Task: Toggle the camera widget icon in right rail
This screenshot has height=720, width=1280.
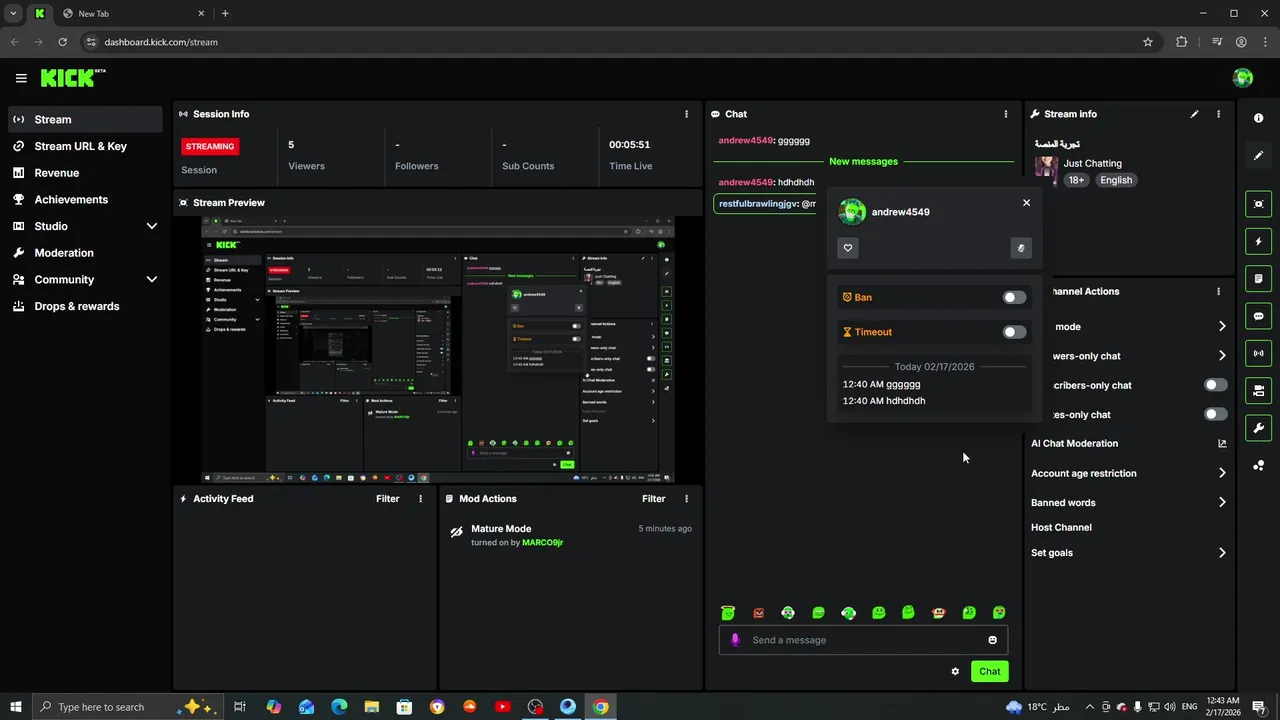Action: click(1259, 390)
